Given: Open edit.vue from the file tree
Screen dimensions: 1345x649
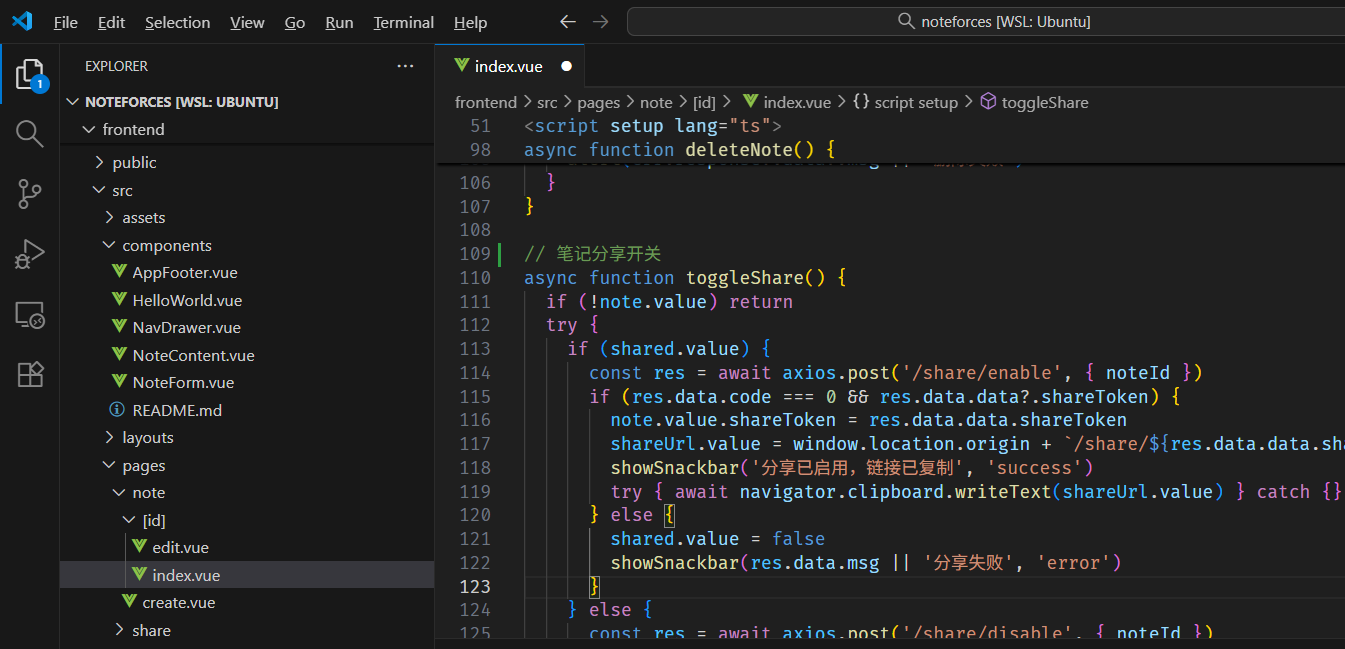Looking at the screenshot, I should (x=180, y=548).
